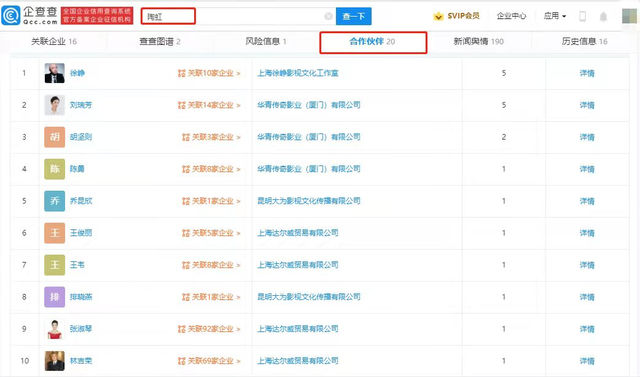Click the olive 陈 avatar tile in row 4
The height and width of the screenshot is (377, 640).
point(55,169)
